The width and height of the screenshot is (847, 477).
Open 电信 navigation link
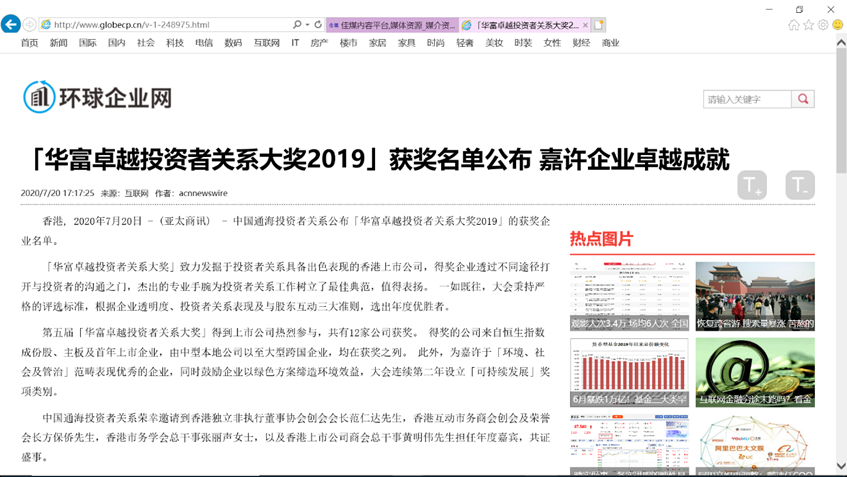pyautogui.click(x=204, y=43)
